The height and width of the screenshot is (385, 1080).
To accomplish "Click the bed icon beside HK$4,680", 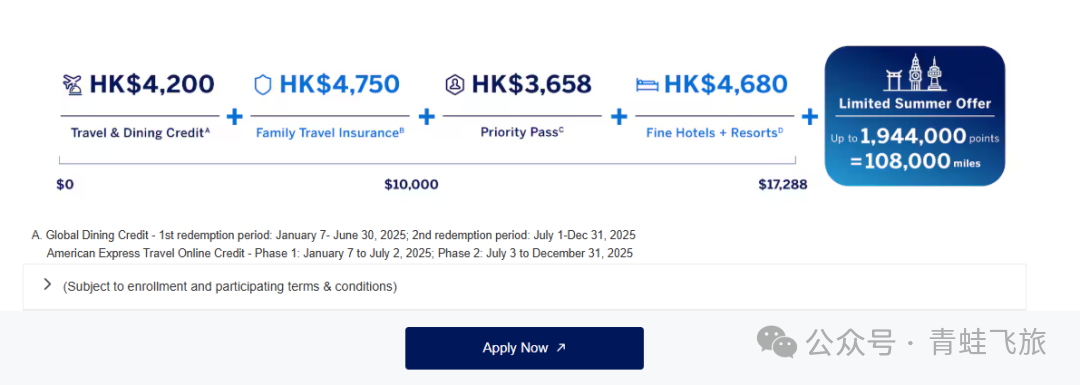I will (646, 85).
